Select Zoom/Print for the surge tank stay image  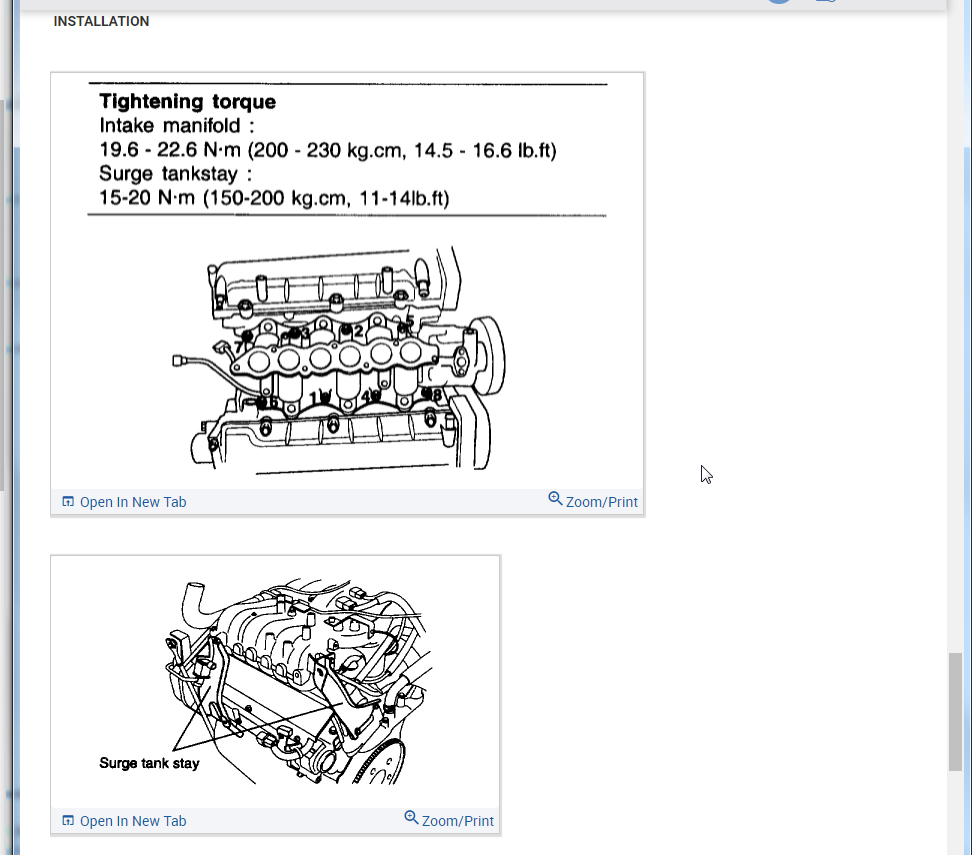pos(457,821)
